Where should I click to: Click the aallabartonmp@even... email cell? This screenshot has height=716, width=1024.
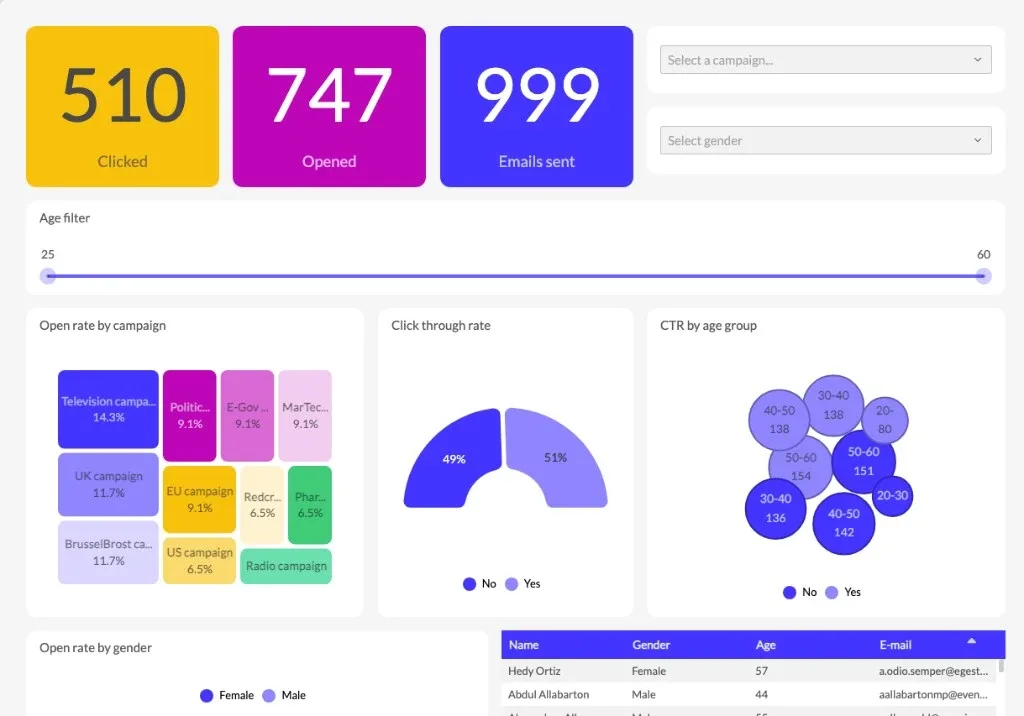coord(933,694)
